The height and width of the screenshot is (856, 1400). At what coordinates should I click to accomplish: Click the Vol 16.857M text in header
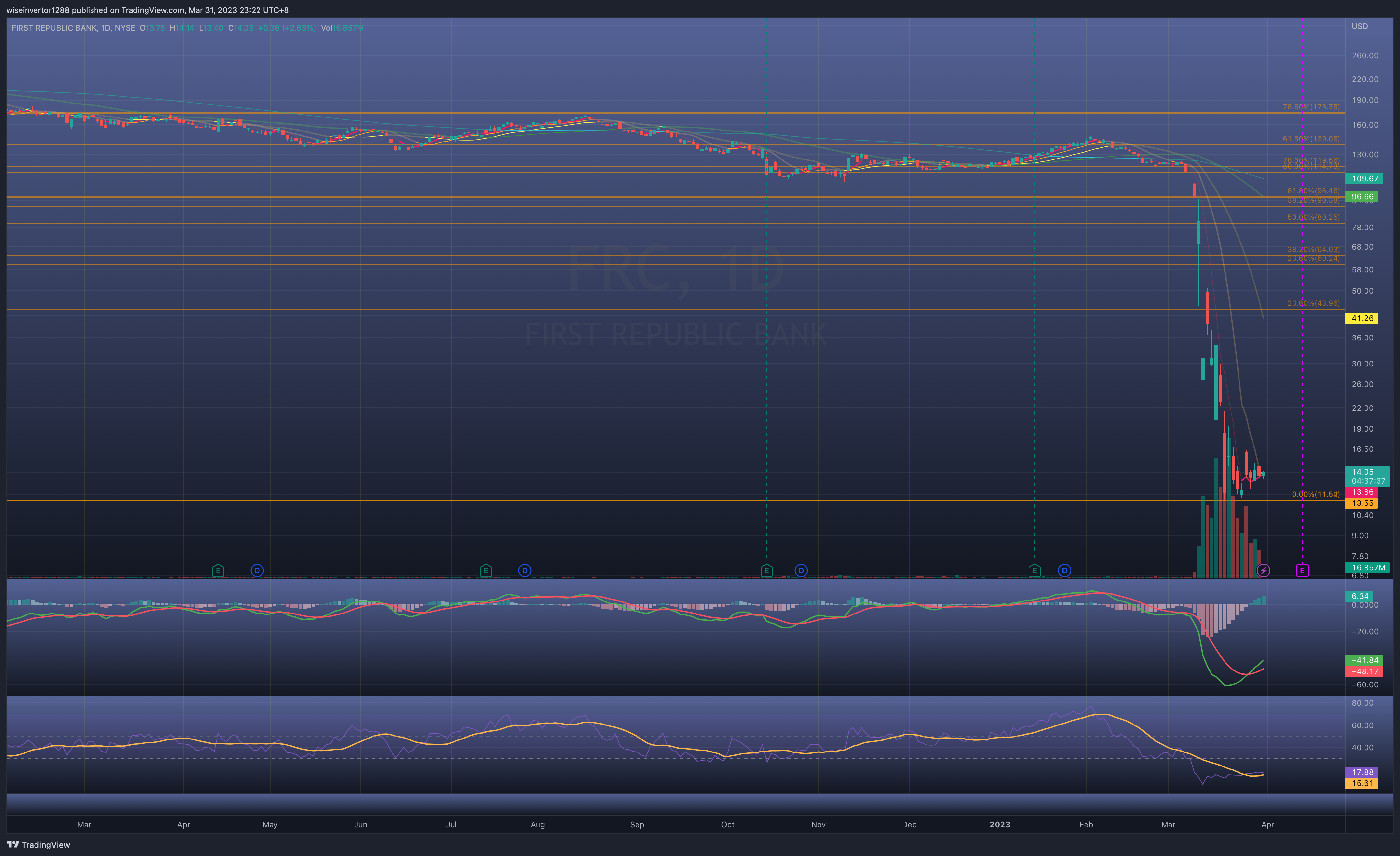342,28
